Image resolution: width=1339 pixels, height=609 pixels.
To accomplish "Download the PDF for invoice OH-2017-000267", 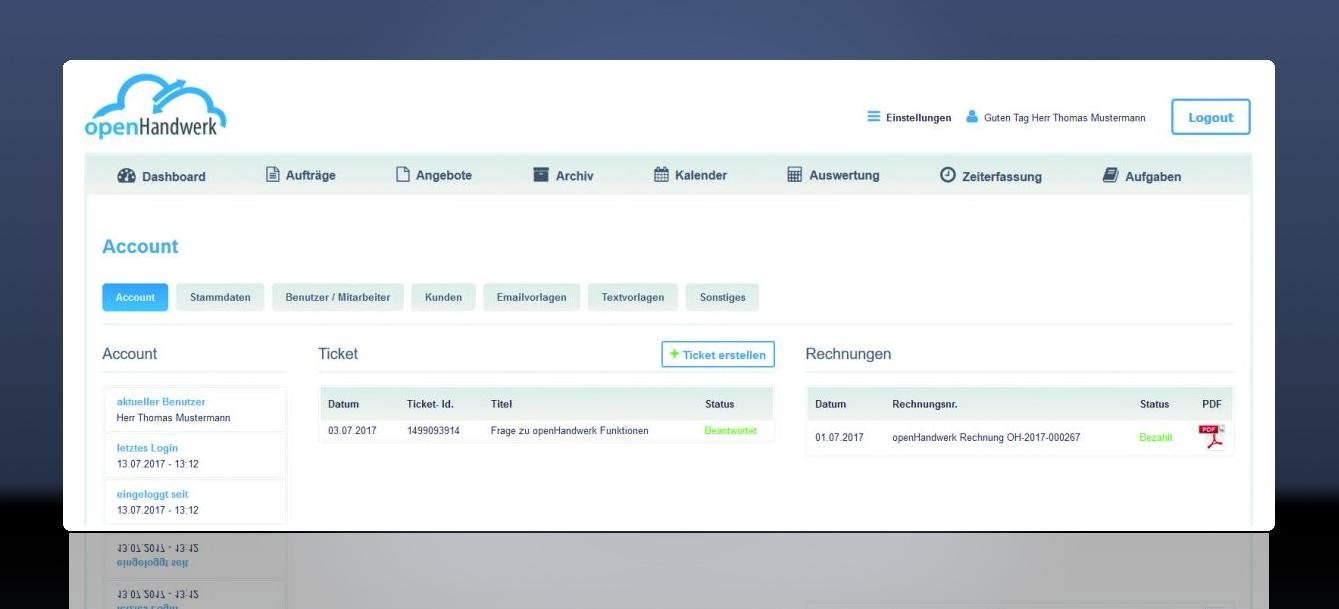I will coord(1211,437).
